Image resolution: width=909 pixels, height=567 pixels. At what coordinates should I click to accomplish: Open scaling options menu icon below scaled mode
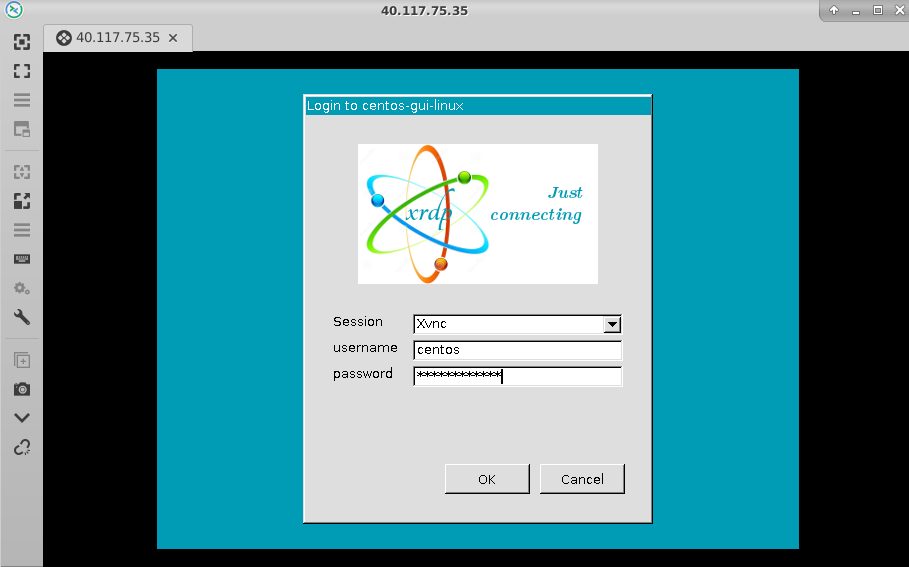click(22, 230)
